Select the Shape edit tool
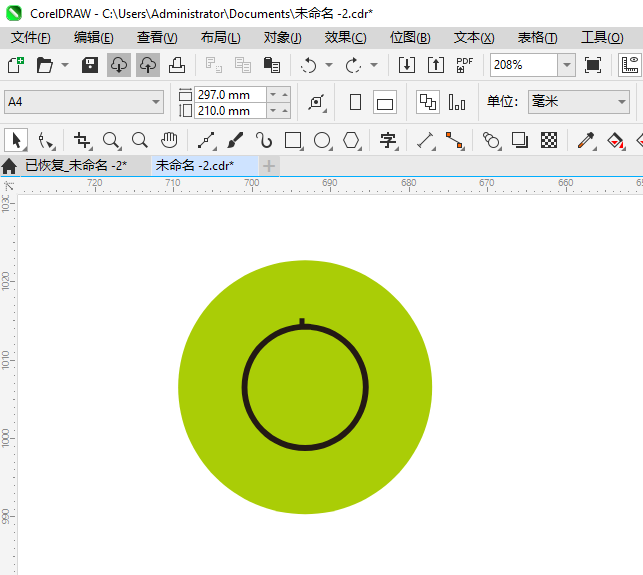The width and height of the screenshot is (643, 575). (x=46, y=141)
